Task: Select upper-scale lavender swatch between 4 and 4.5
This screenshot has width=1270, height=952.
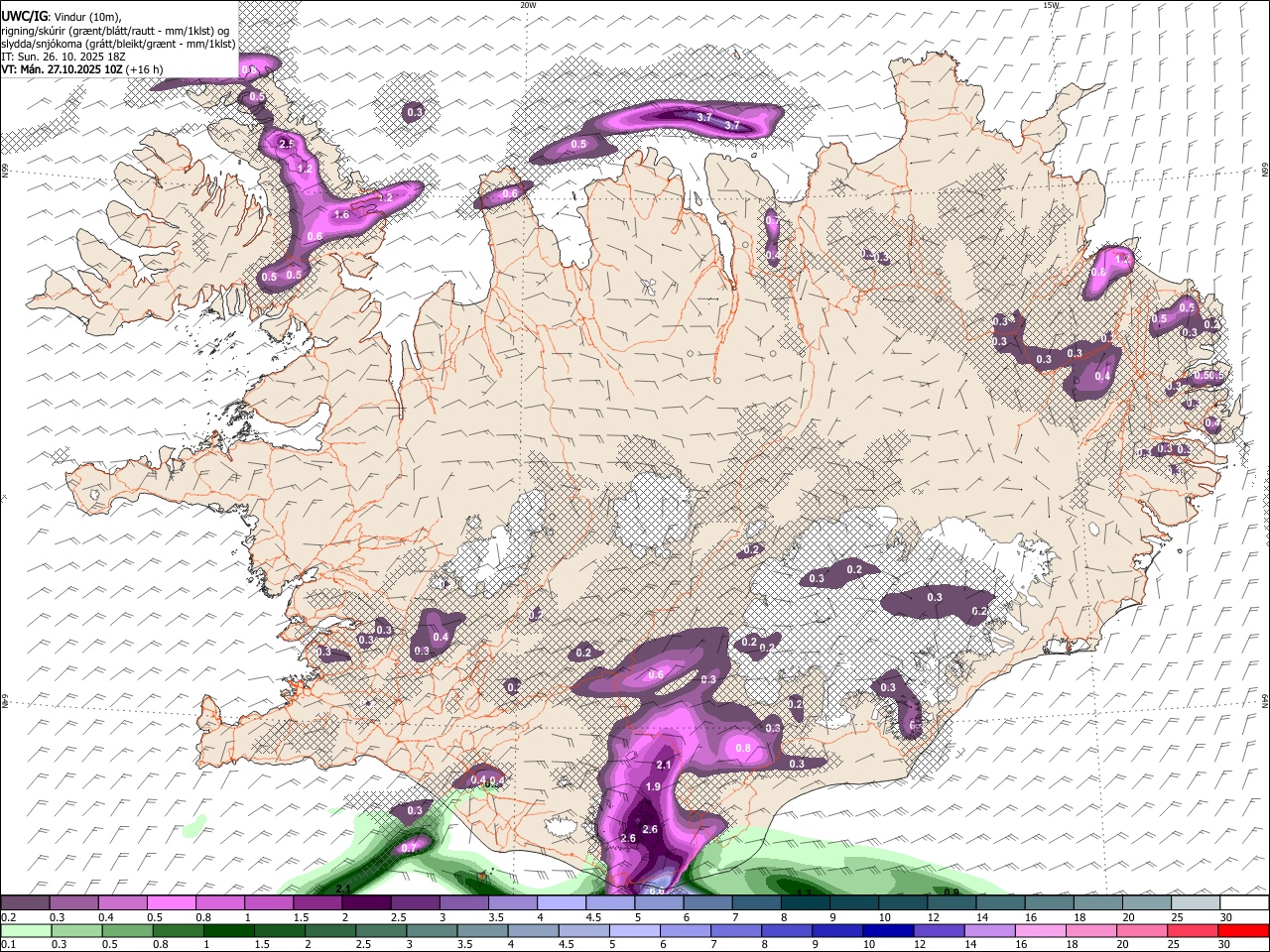Action: click(x=562, y=903)
